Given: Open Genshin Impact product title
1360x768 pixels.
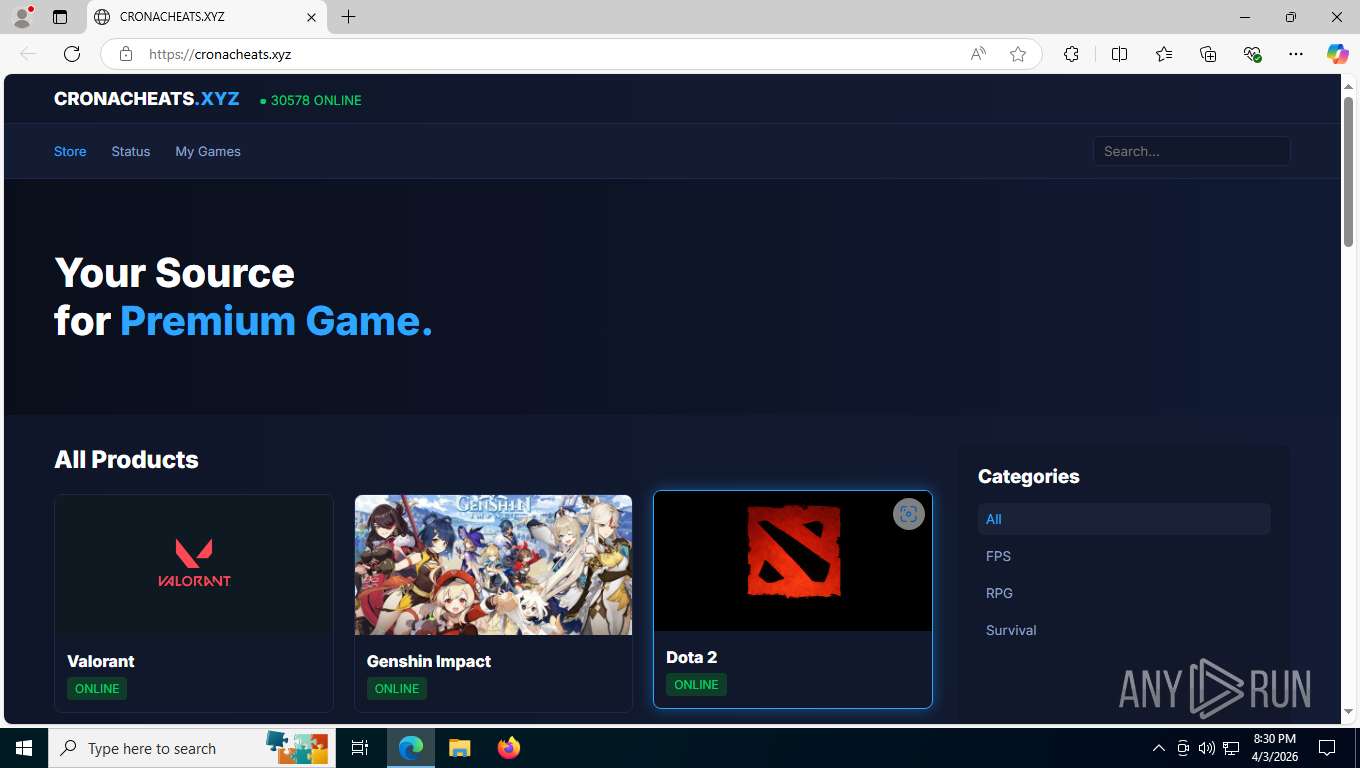Looking at the screenshot, I should coord(429,661).
